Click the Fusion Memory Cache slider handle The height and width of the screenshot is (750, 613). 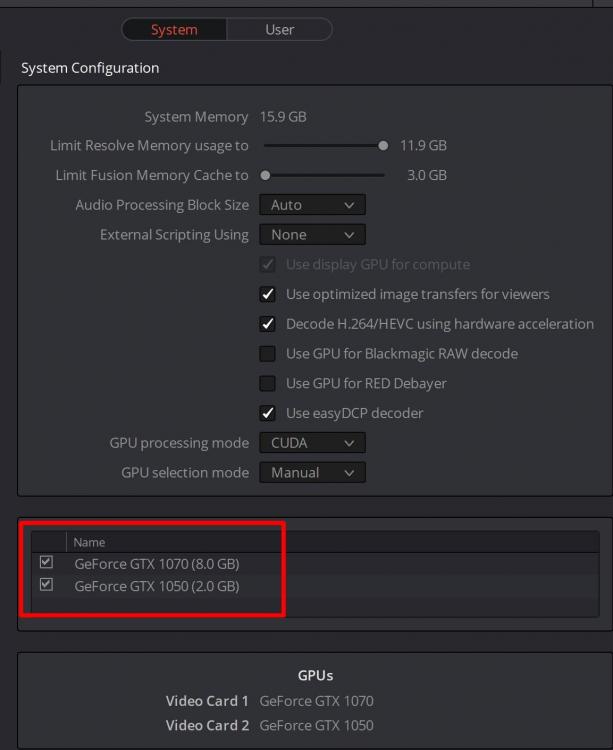pos(265,176)
